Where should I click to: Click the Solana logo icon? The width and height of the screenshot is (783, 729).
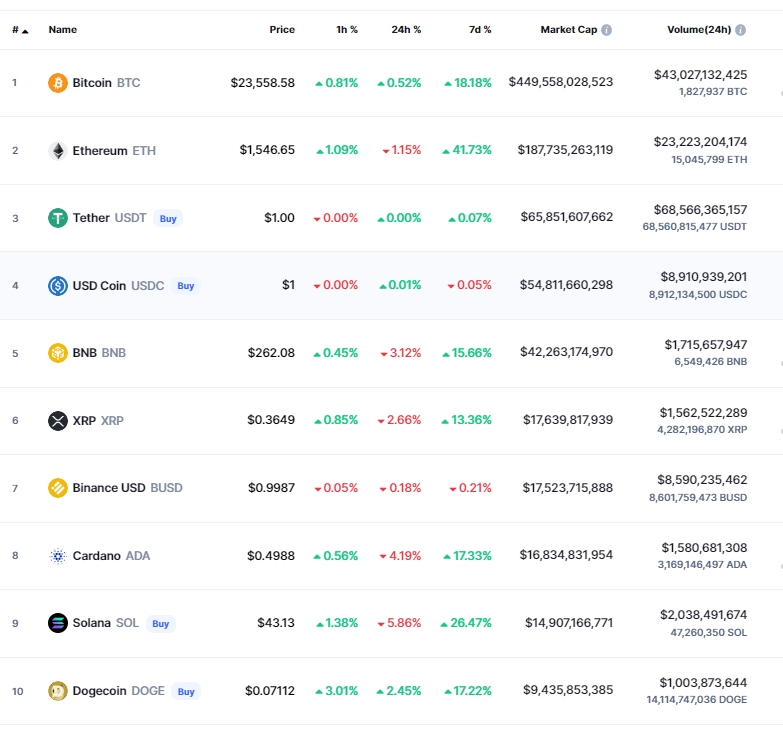coord(58,623)
